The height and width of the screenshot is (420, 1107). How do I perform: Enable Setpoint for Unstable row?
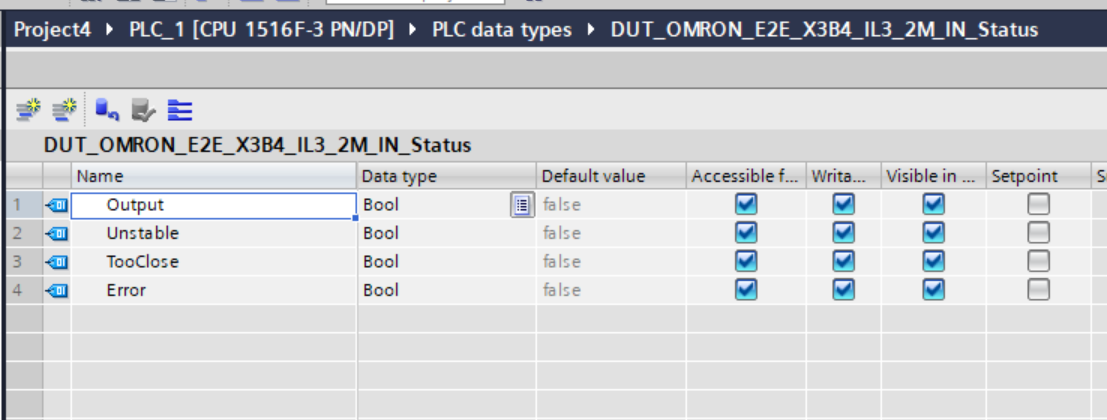[x=1038, y=233]
